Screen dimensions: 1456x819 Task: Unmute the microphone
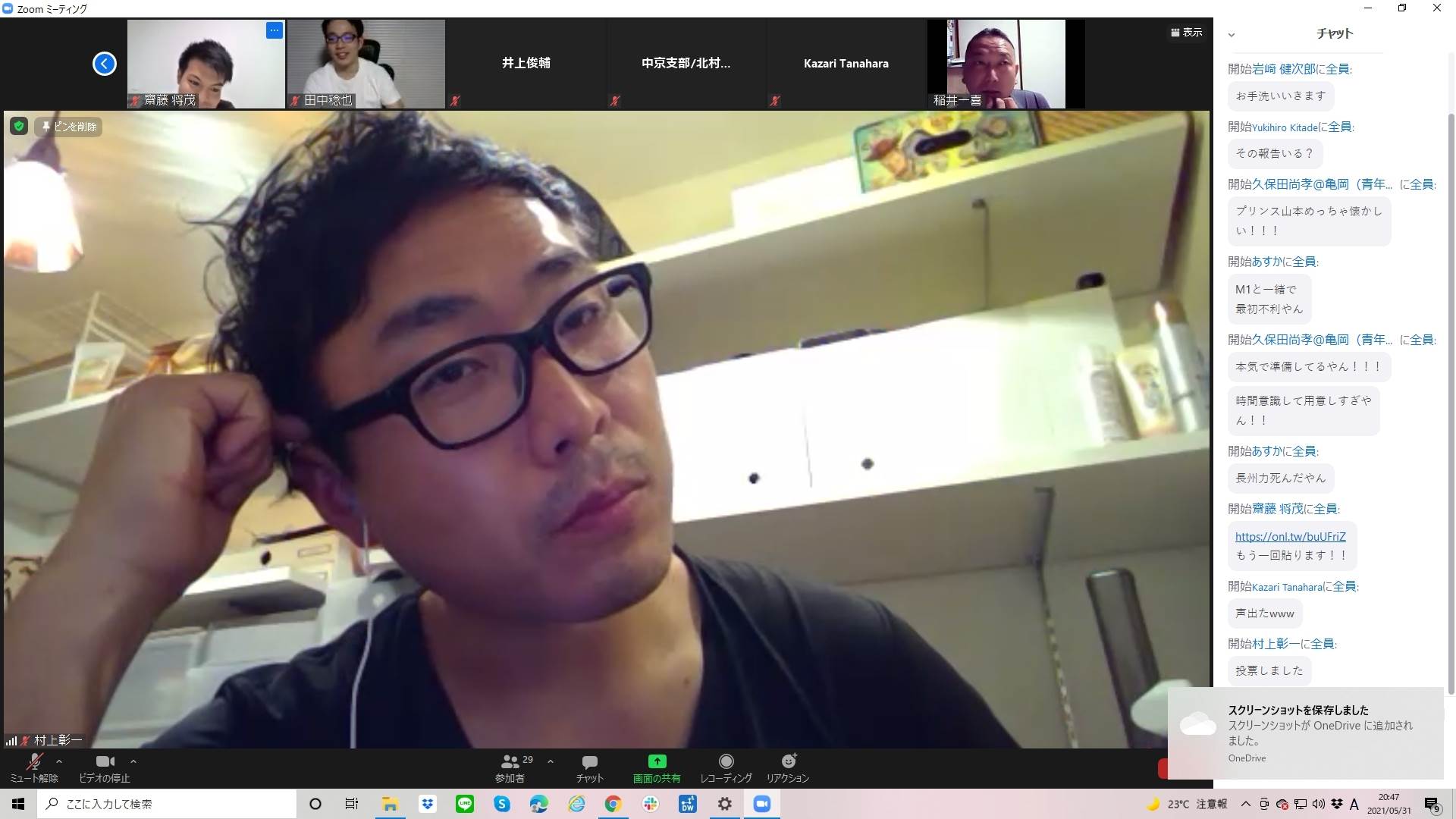click(x=34, y=761)
